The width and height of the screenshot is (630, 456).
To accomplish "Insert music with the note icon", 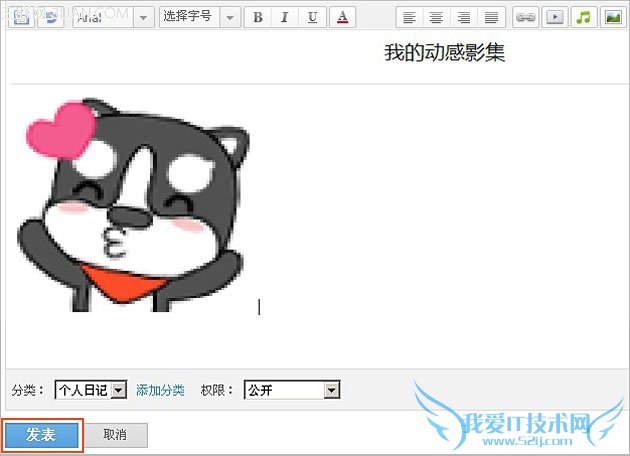I will click(583, 17).
